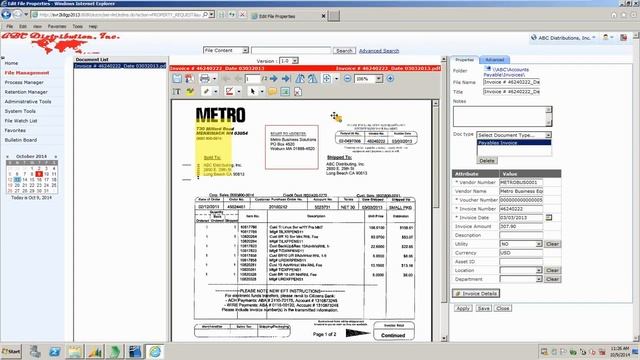640x360 pixels.
Task: Add a yellow sticky note annotation
Action: 272,92
